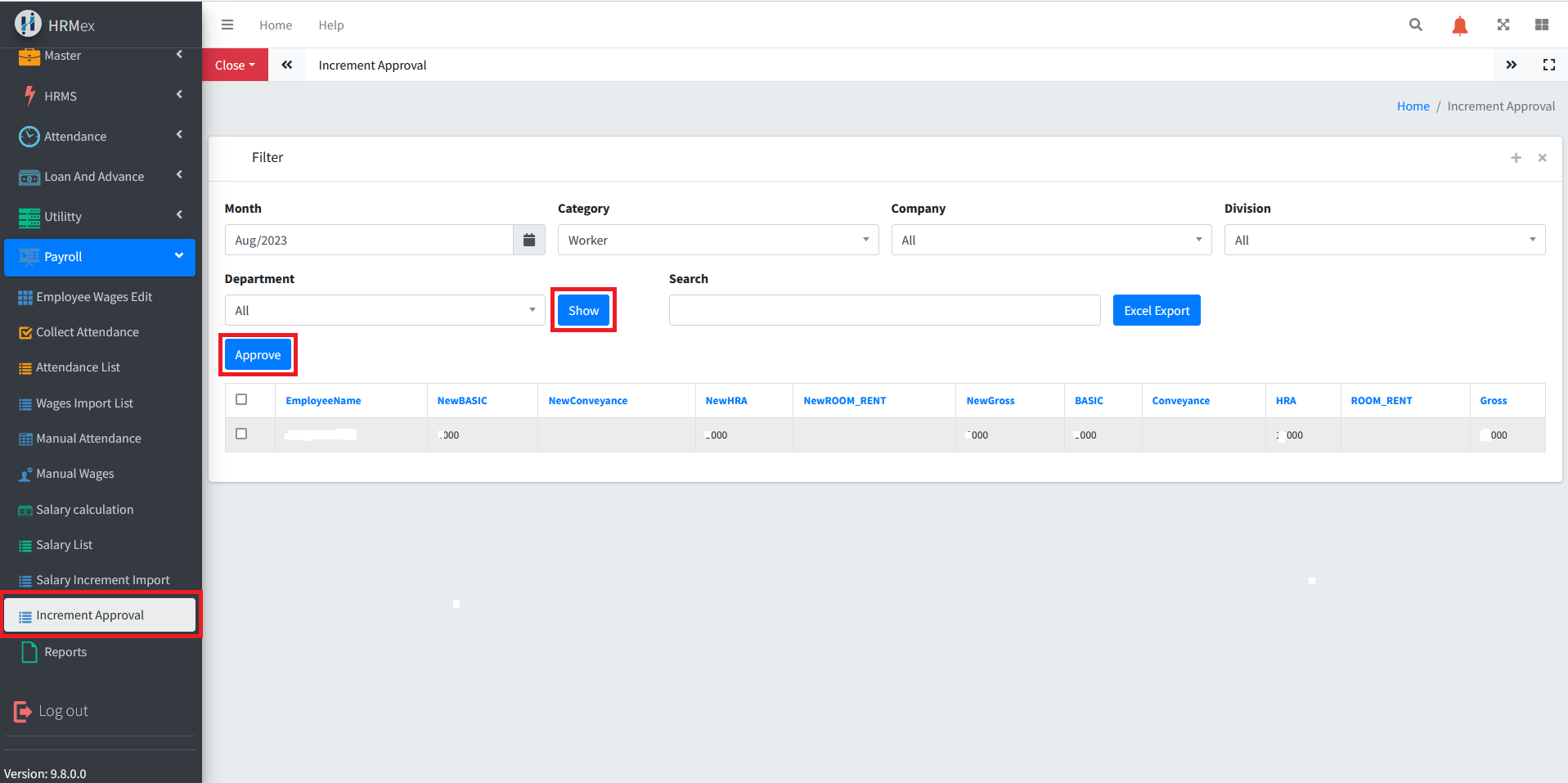Expand the Department dropdown
The width and height of the screenshot is (1568, 783).
click(384, 310)
